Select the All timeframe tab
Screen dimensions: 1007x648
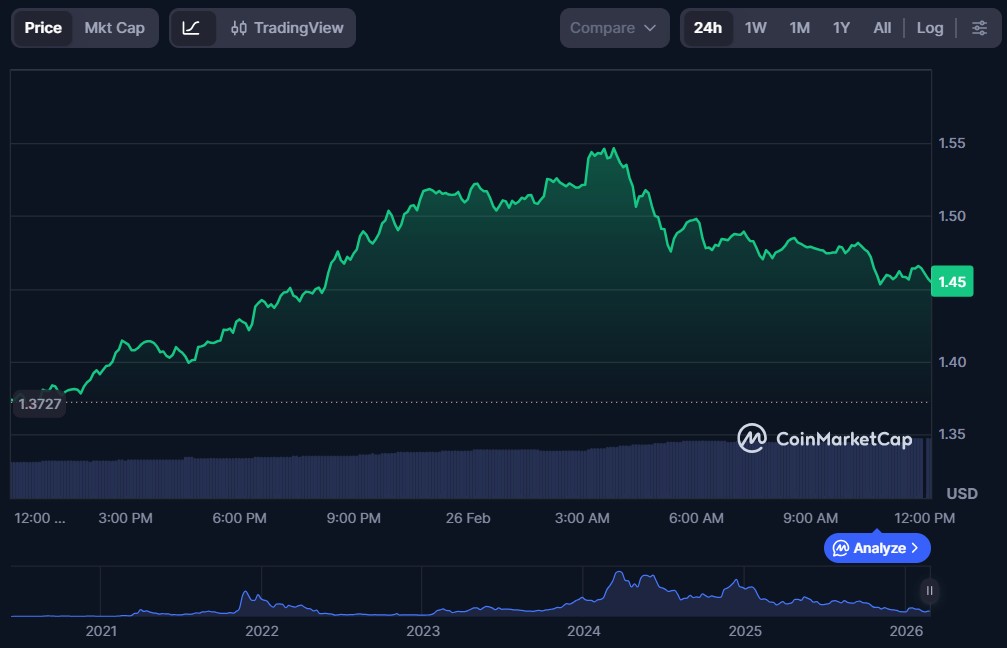point(881,28)
